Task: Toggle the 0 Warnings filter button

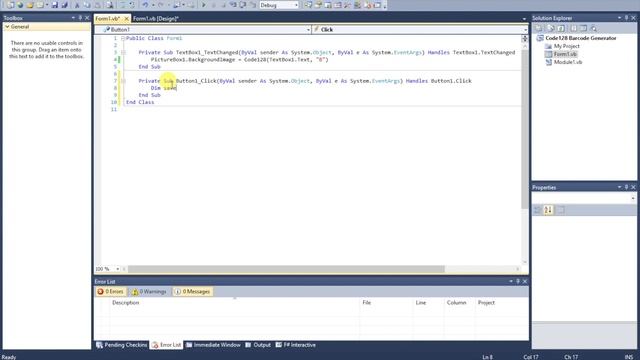Action: click(x=149, y=291)
